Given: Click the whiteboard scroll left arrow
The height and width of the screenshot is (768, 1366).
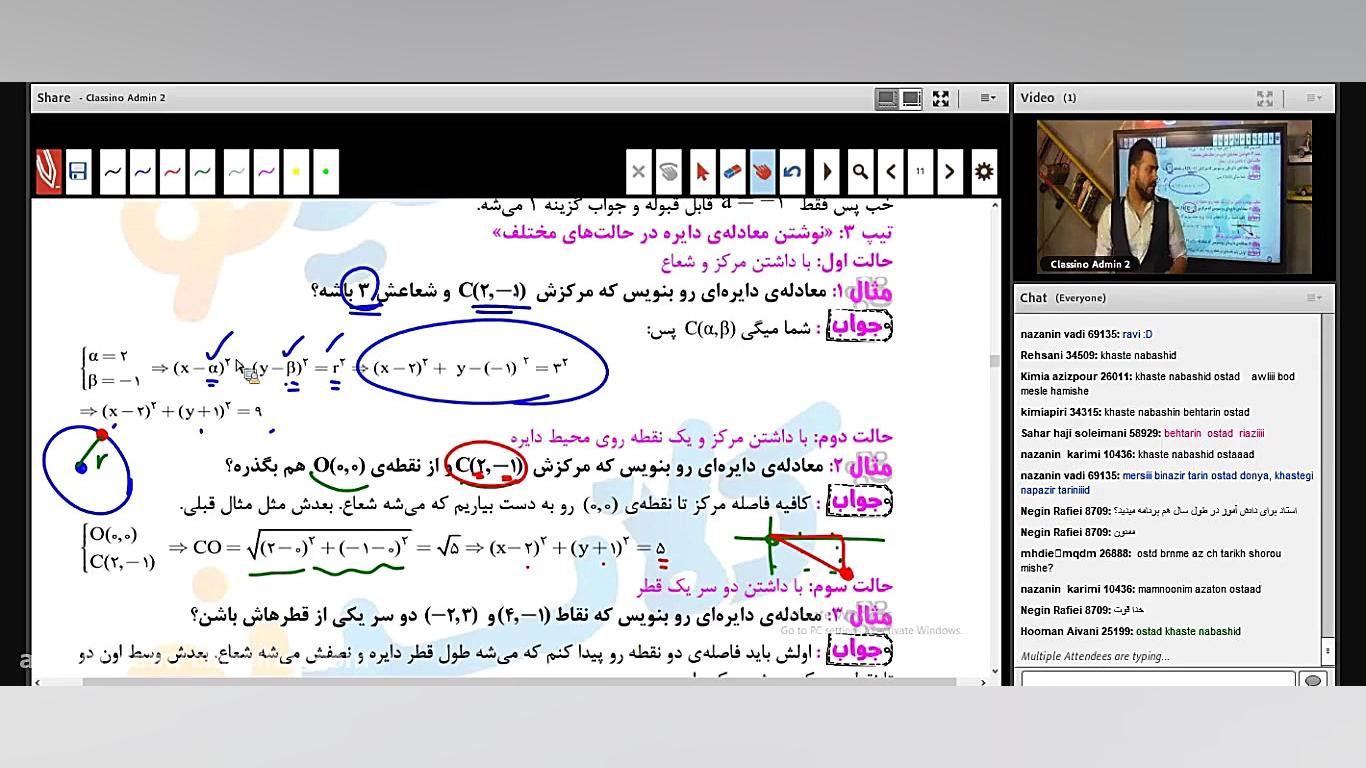Looking at the screenshot, I should (x=38, y=682).
